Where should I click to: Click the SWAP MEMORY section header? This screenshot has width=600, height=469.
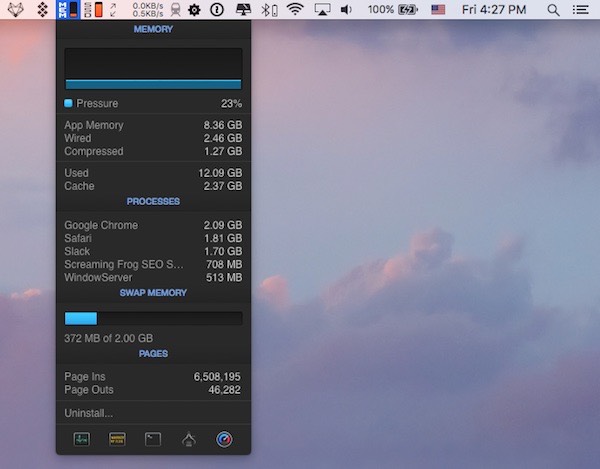(x=153, y=293)
